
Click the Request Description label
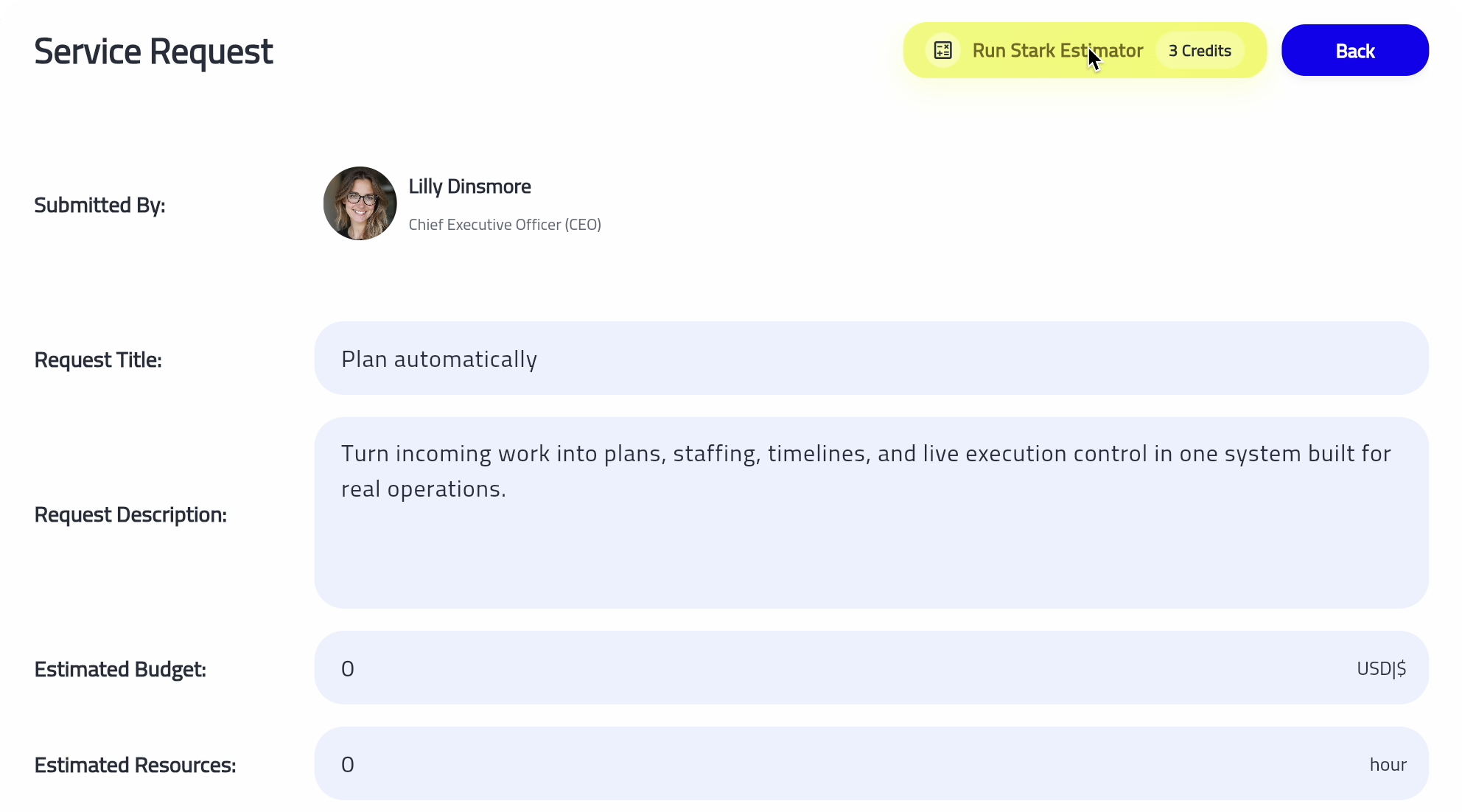coord(130,514)
